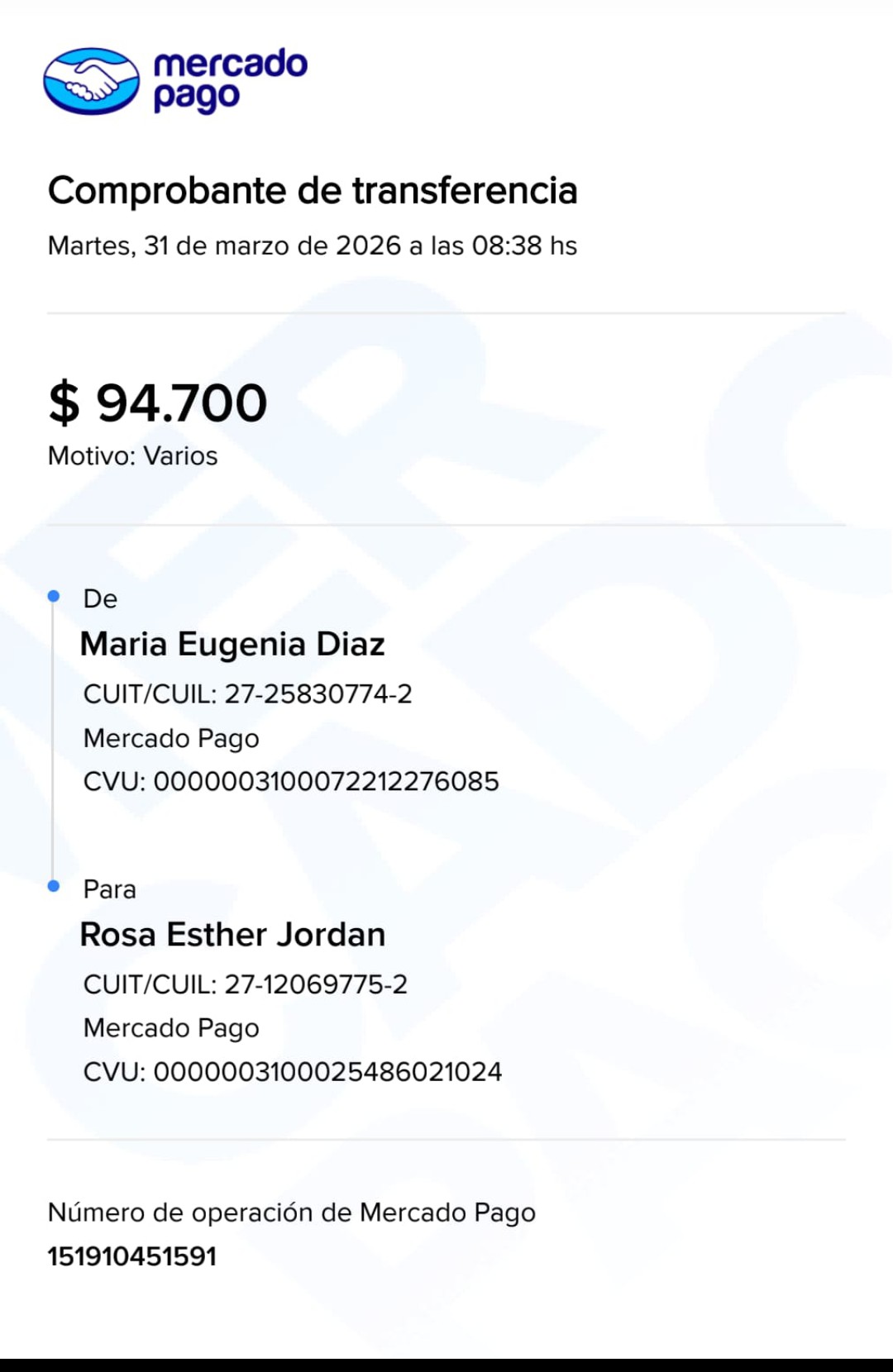Select sender name Maria Eugenia Diaz

click(232, 645)
